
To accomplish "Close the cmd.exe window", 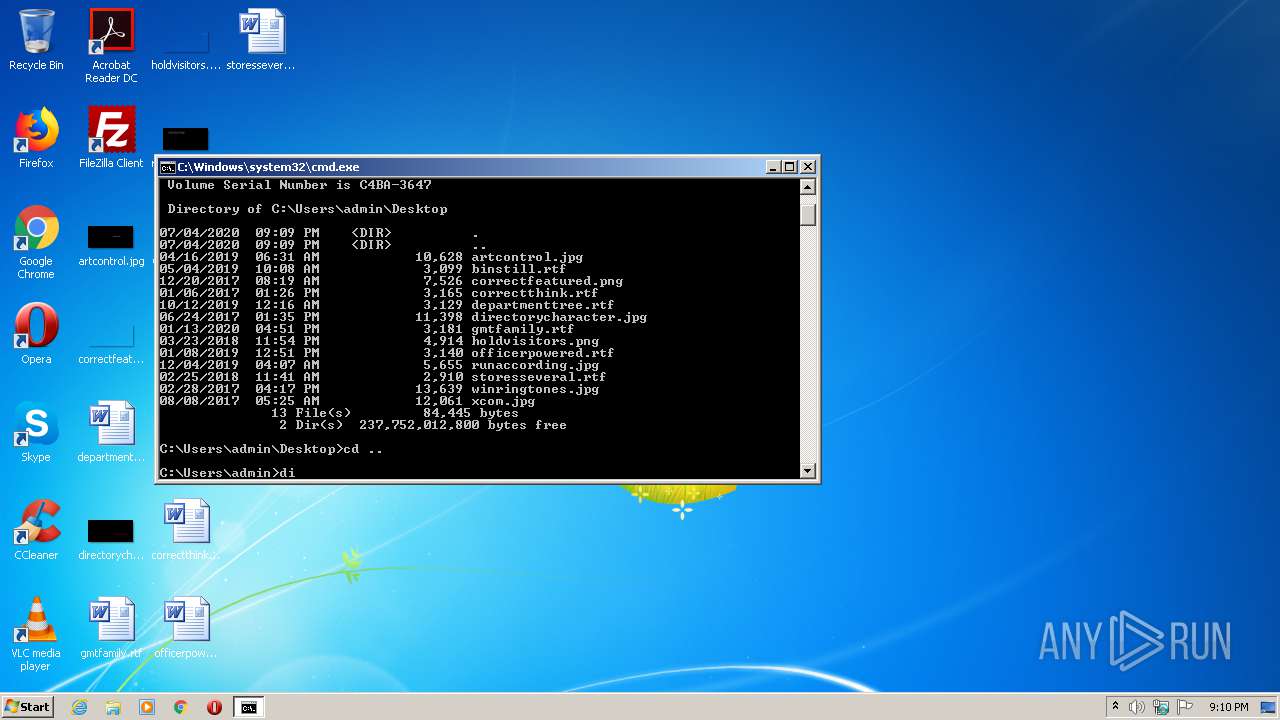I will tap(808, 167).
